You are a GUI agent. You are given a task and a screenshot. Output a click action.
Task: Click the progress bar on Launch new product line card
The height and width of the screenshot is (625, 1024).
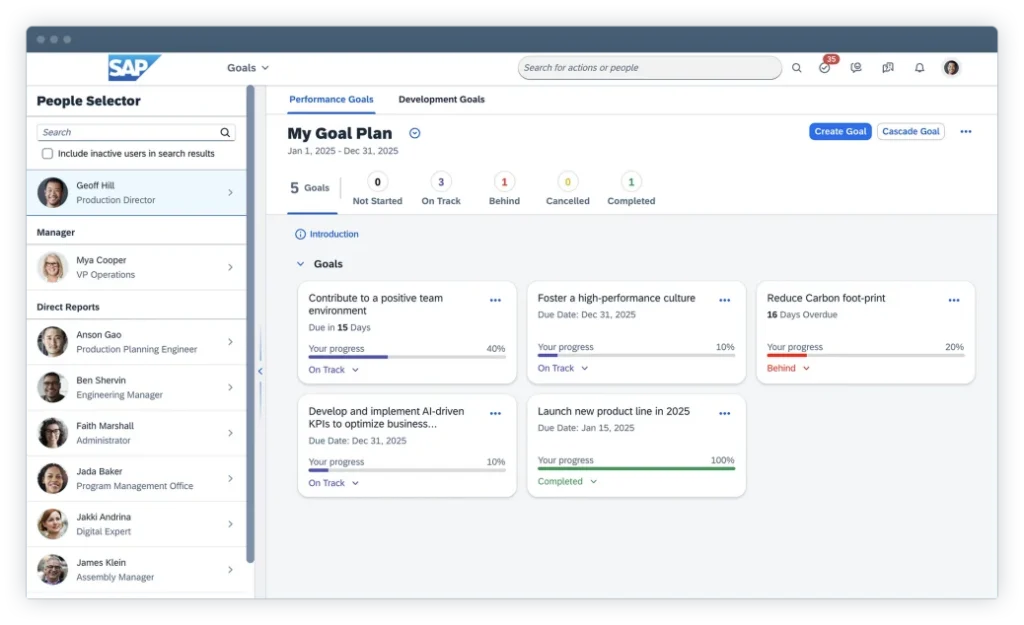[636, 468]
